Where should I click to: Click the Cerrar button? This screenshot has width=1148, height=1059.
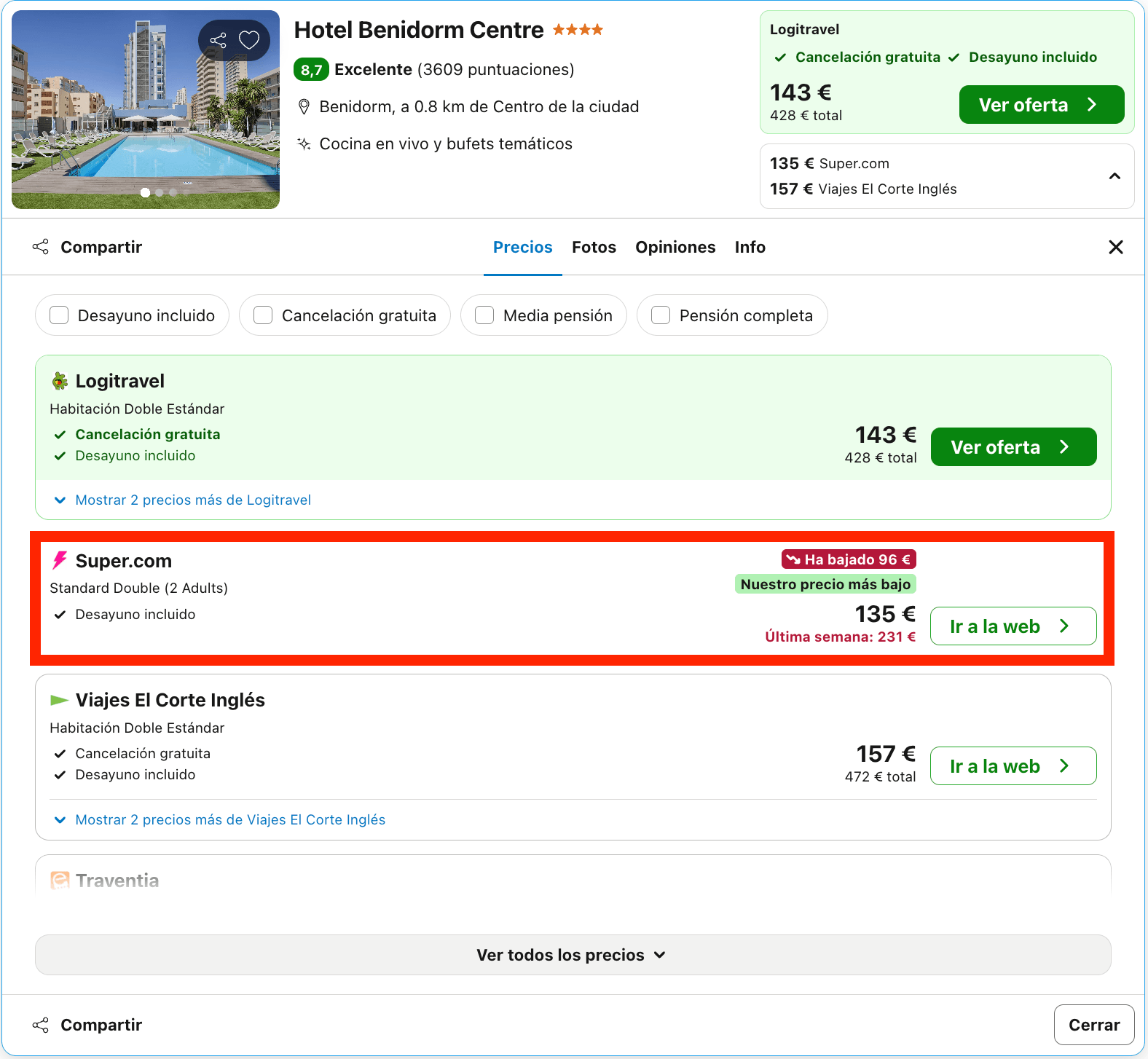point(1094,1025)
